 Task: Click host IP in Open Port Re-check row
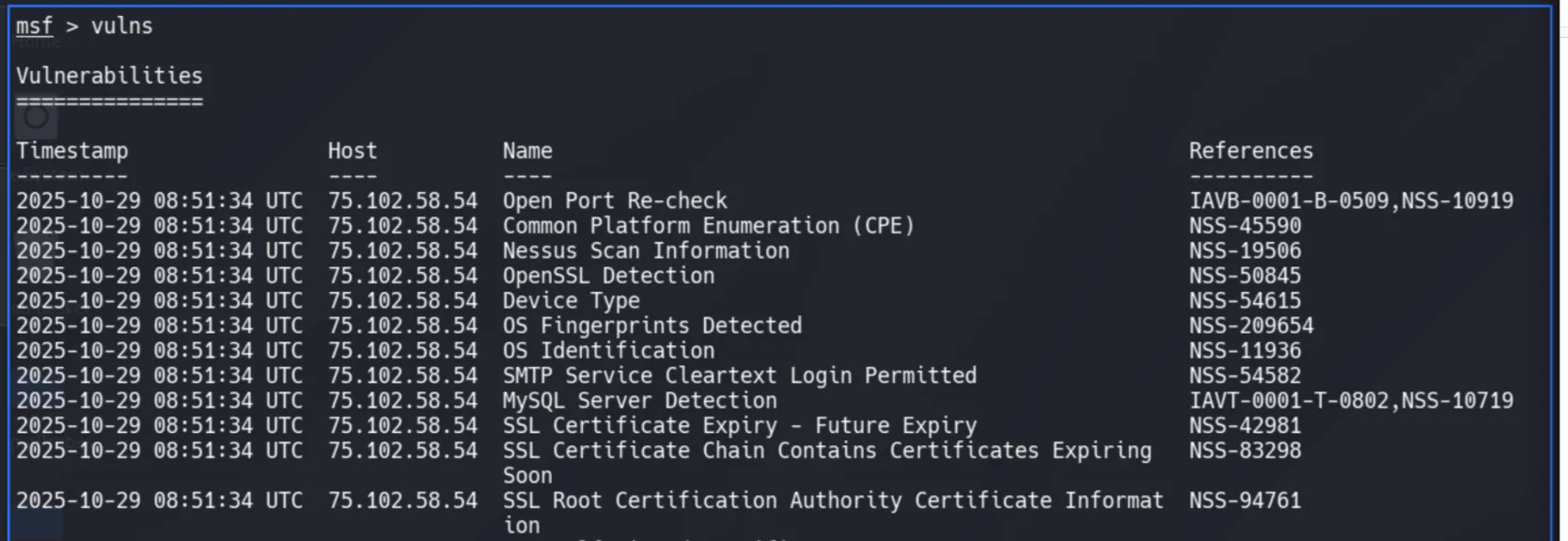402,200
